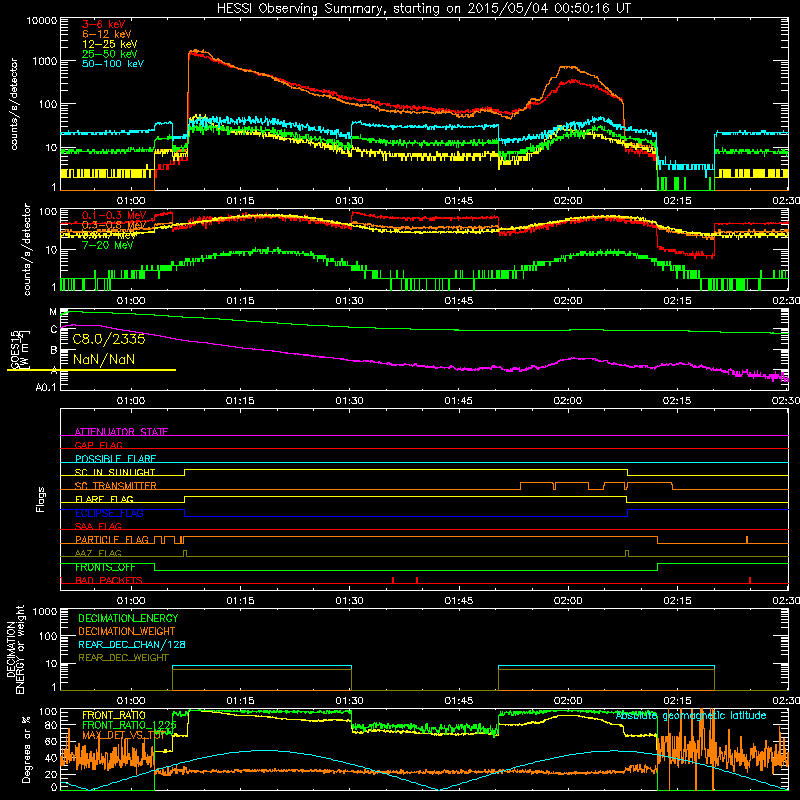
Task: Select the DECIMATION_WEIGHT legend label
Action: pos(127,631)
